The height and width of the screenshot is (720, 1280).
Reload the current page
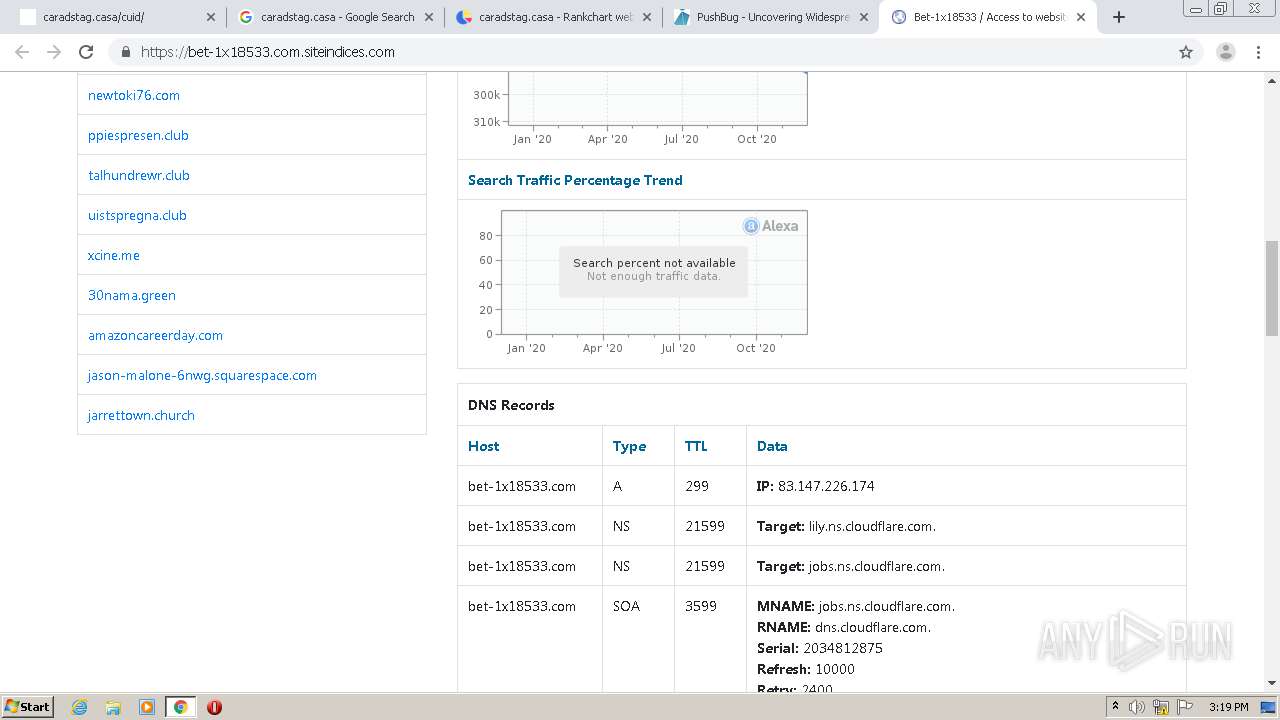coord(86,52)
